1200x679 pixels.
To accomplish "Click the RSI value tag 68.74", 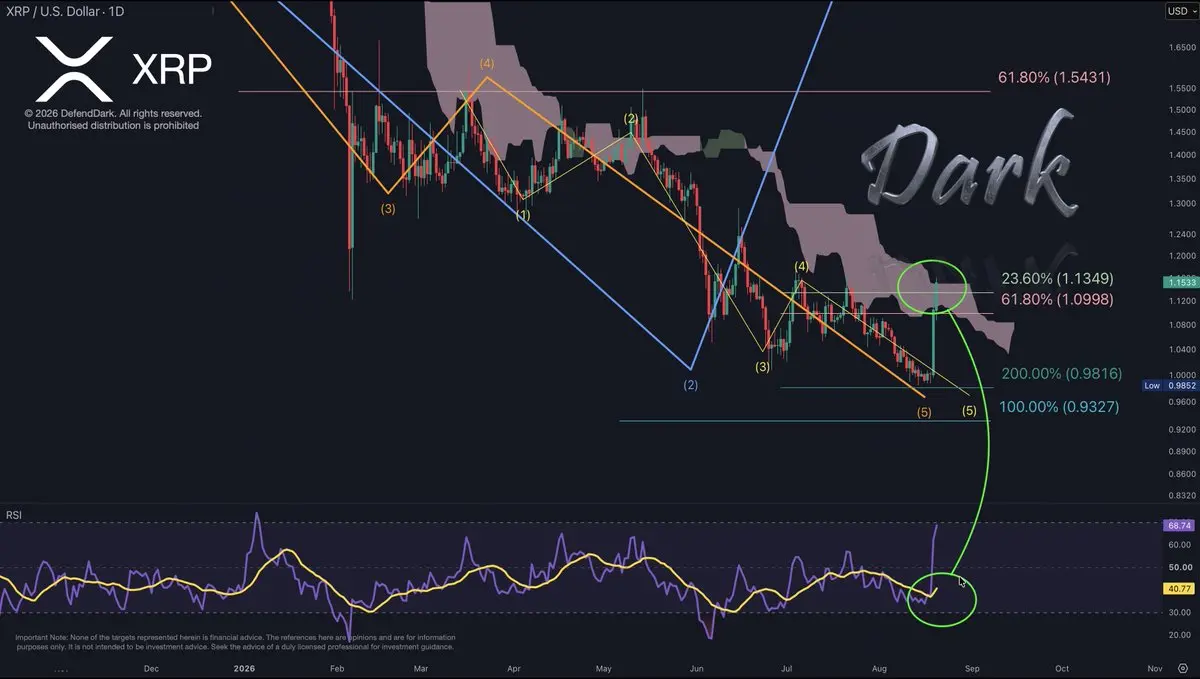I will pyautogui.click(x=1179, y=525).
